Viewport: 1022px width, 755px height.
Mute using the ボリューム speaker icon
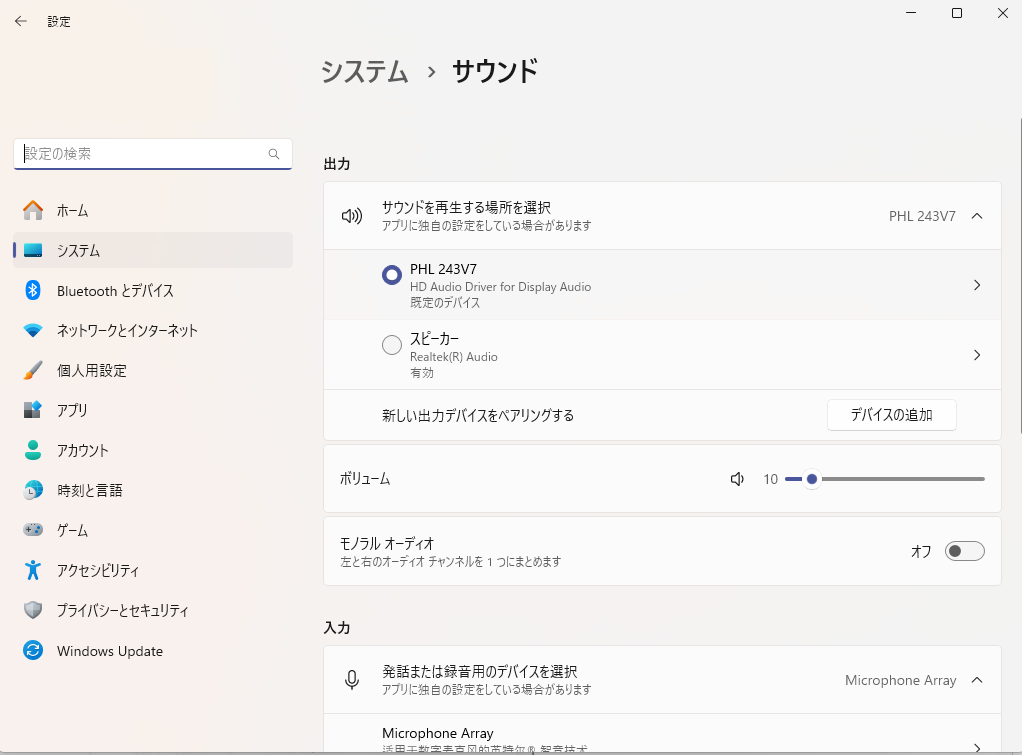(x=738, y=479)
